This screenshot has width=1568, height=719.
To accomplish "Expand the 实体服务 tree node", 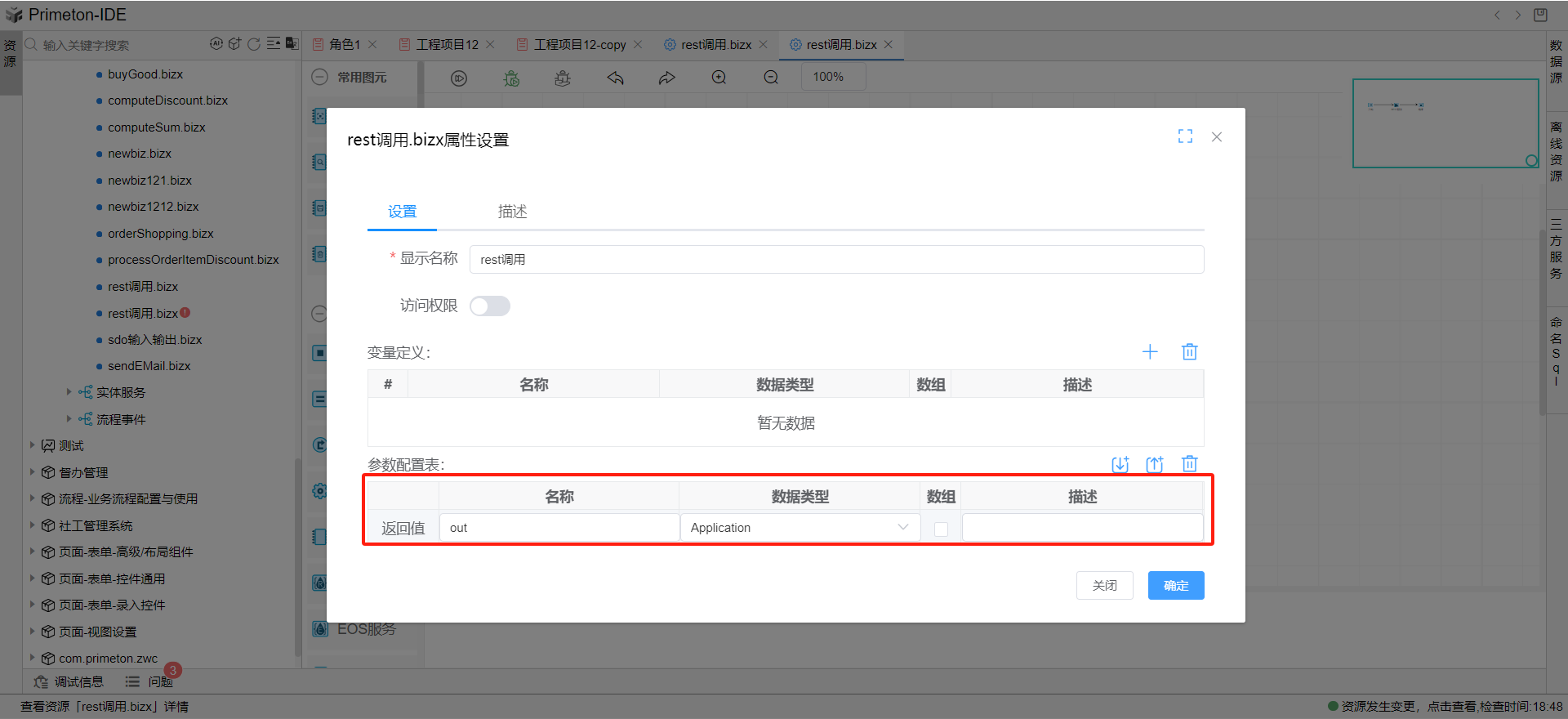I will click(69, 392).
